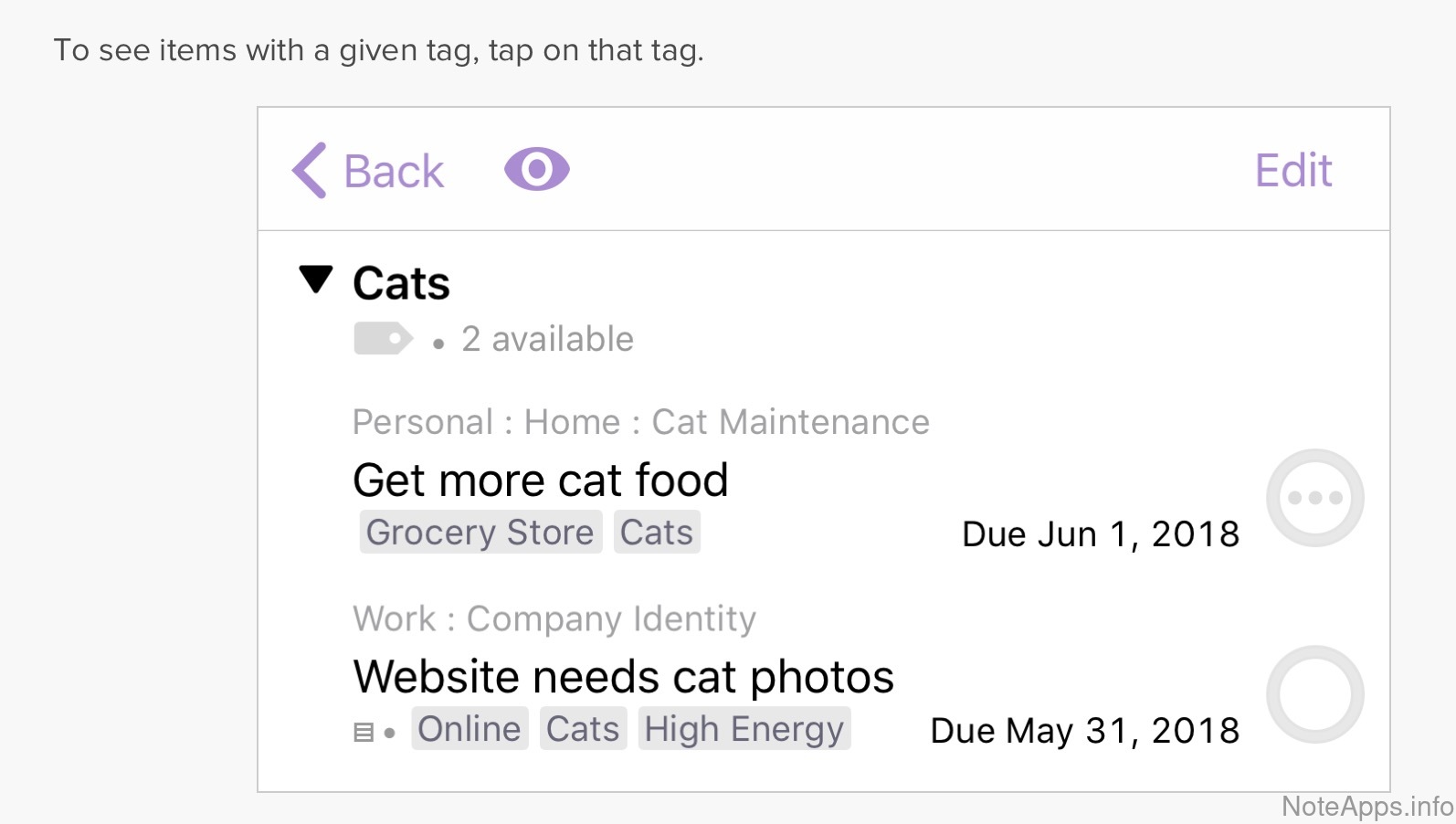Tap "Work : Company Identity" project path
1456x824 pixels.
coord(554,618)
